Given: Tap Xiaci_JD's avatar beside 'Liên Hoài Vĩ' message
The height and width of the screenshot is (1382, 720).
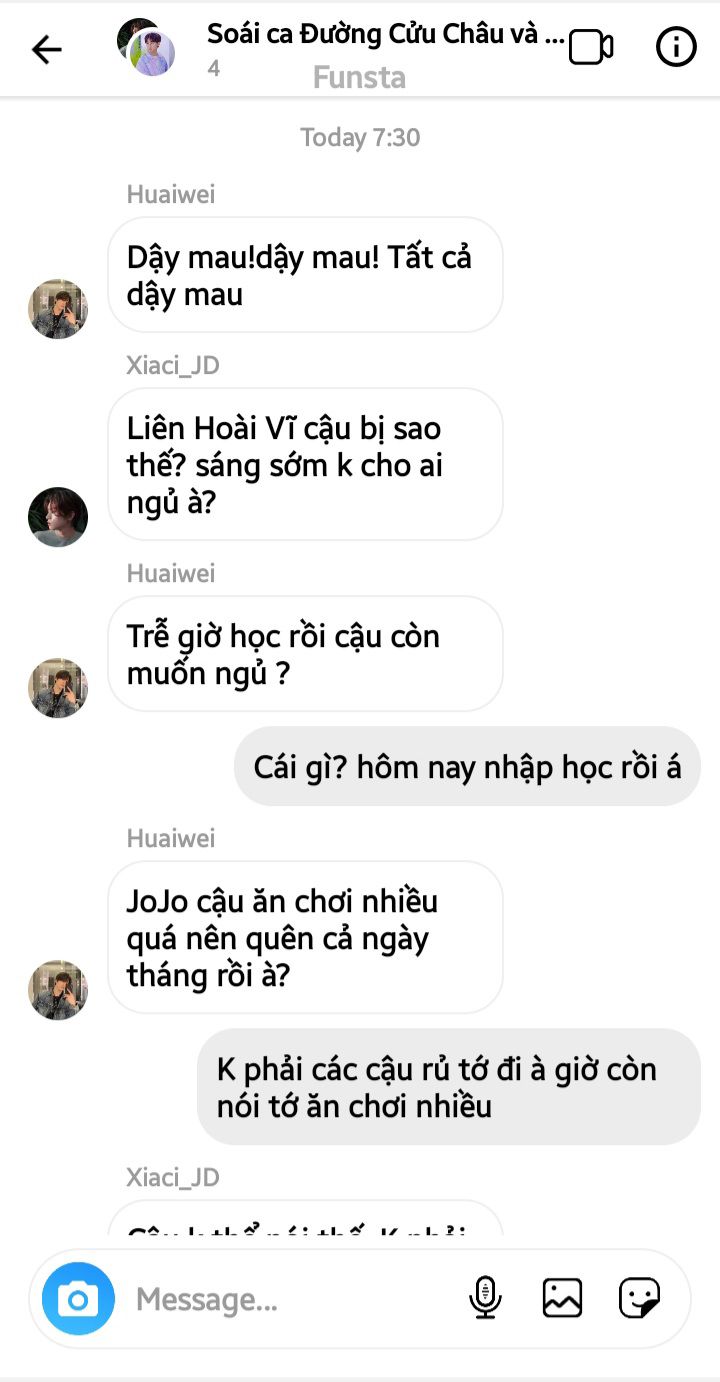Looking at the screenshot, I should tap(58, 517).
